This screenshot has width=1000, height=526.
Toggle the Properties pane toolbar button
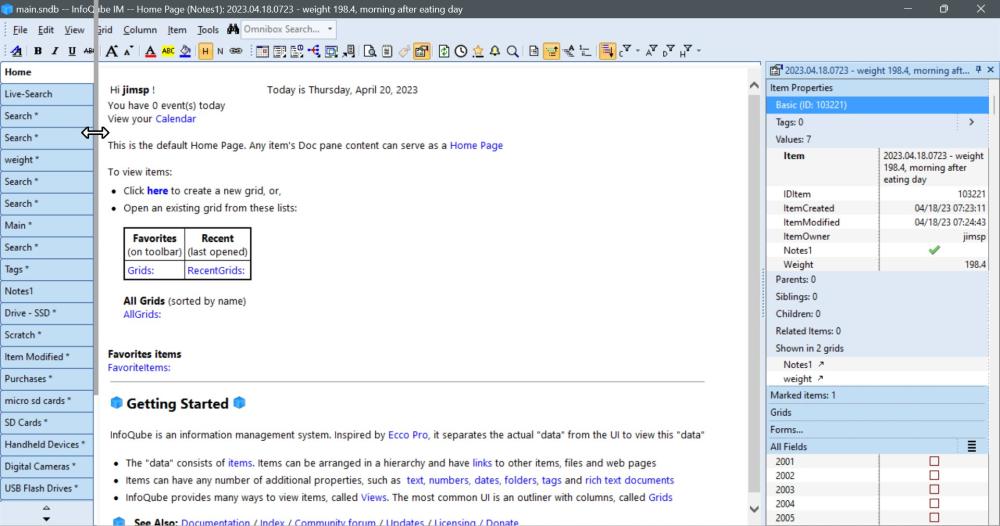422,51
